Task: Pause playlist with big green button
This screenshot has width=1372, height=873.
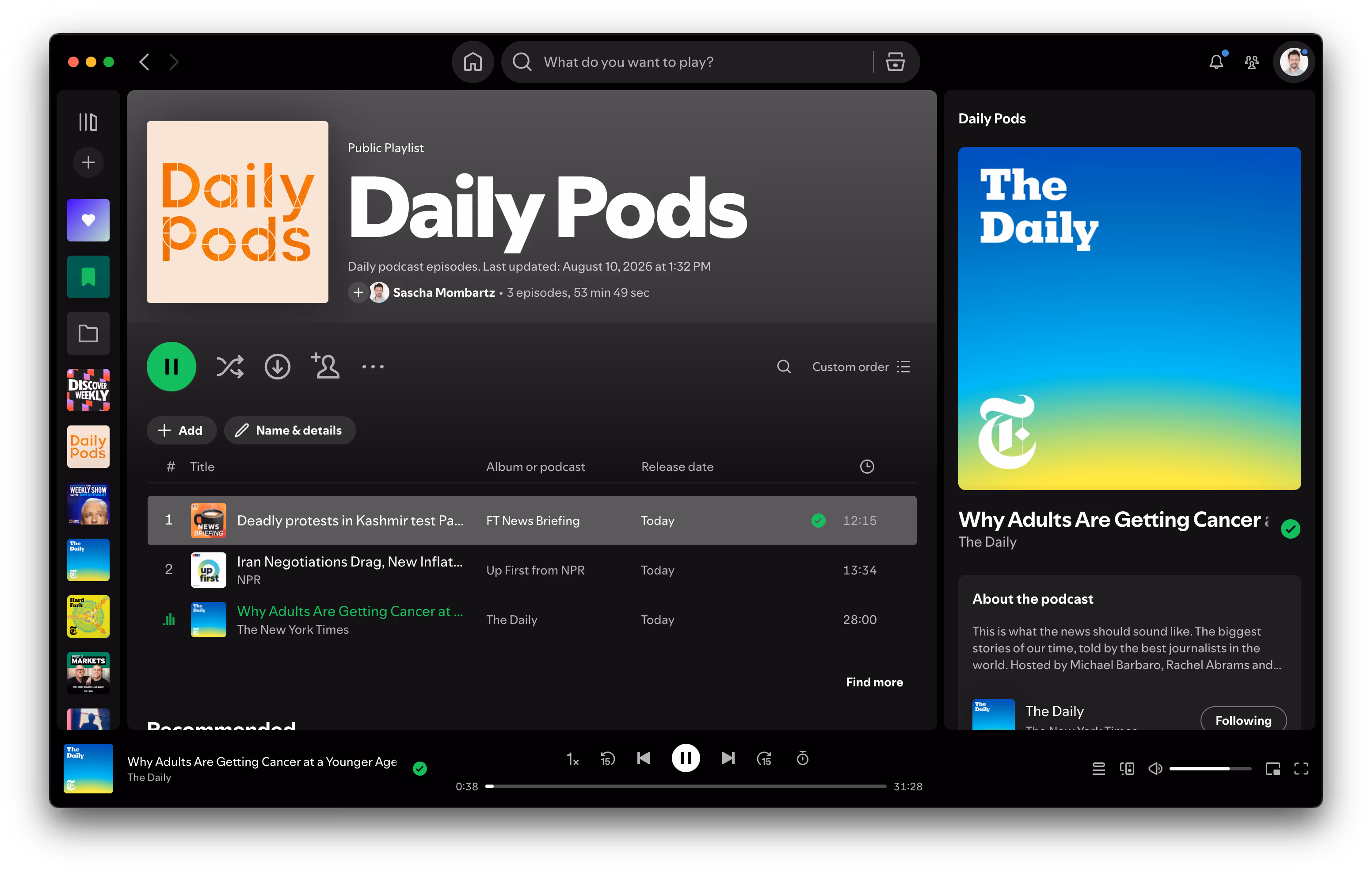Action: pos(171,367)
